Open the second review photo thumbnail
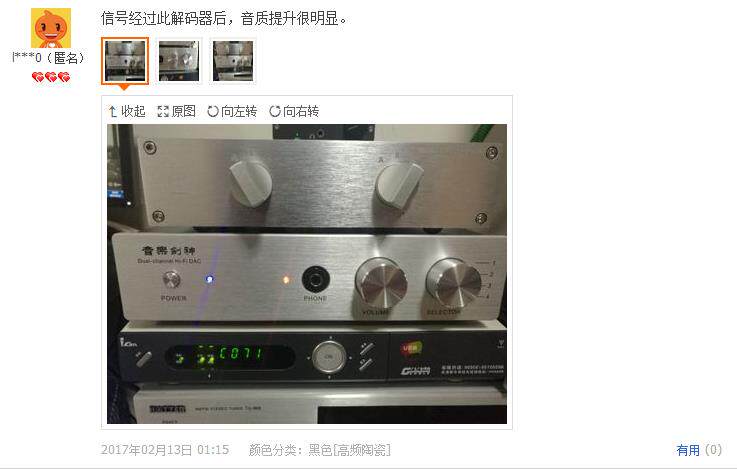The image size is (737, 470). (x=179, y=61)
